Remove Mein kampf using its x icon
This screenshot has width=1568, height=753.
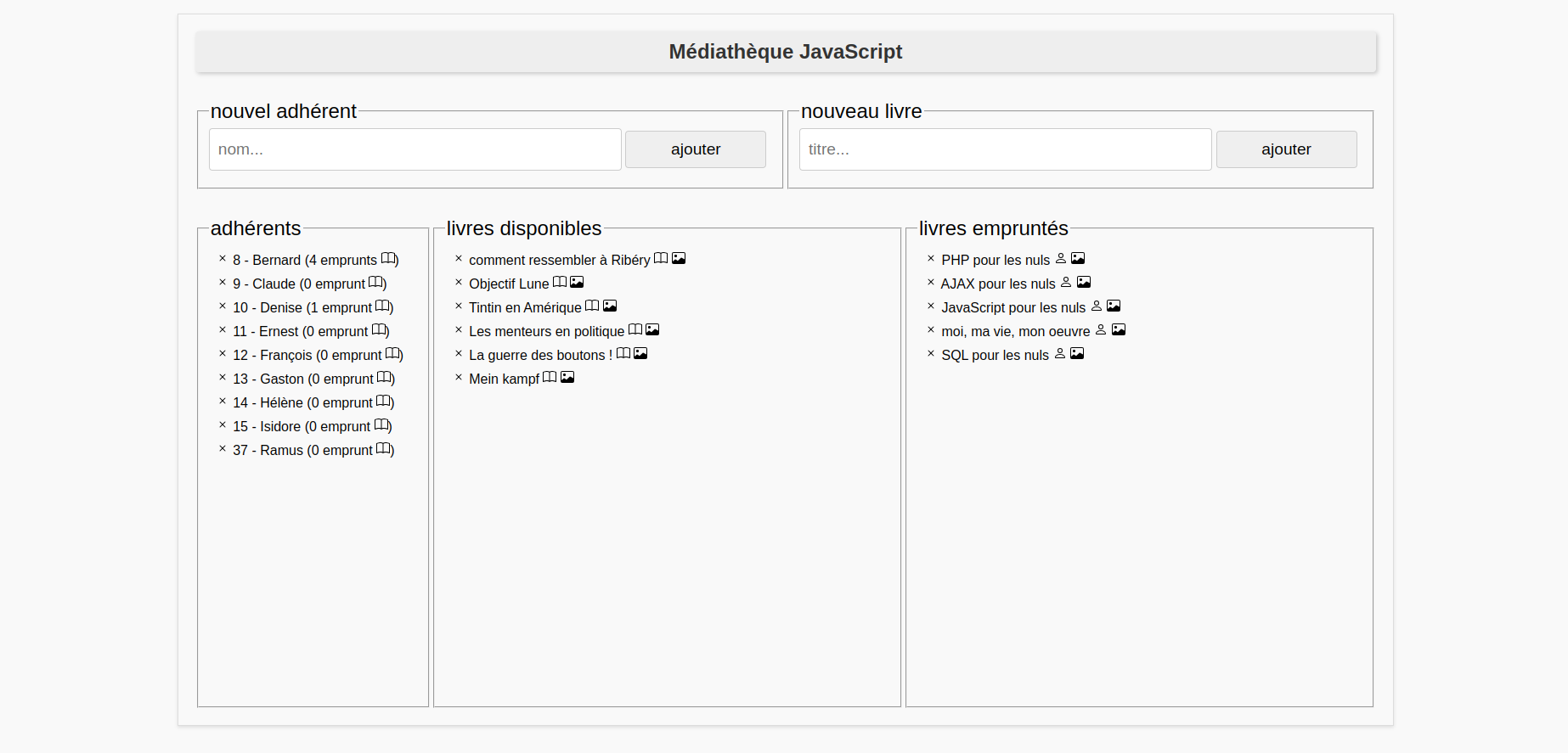[459, 378]
